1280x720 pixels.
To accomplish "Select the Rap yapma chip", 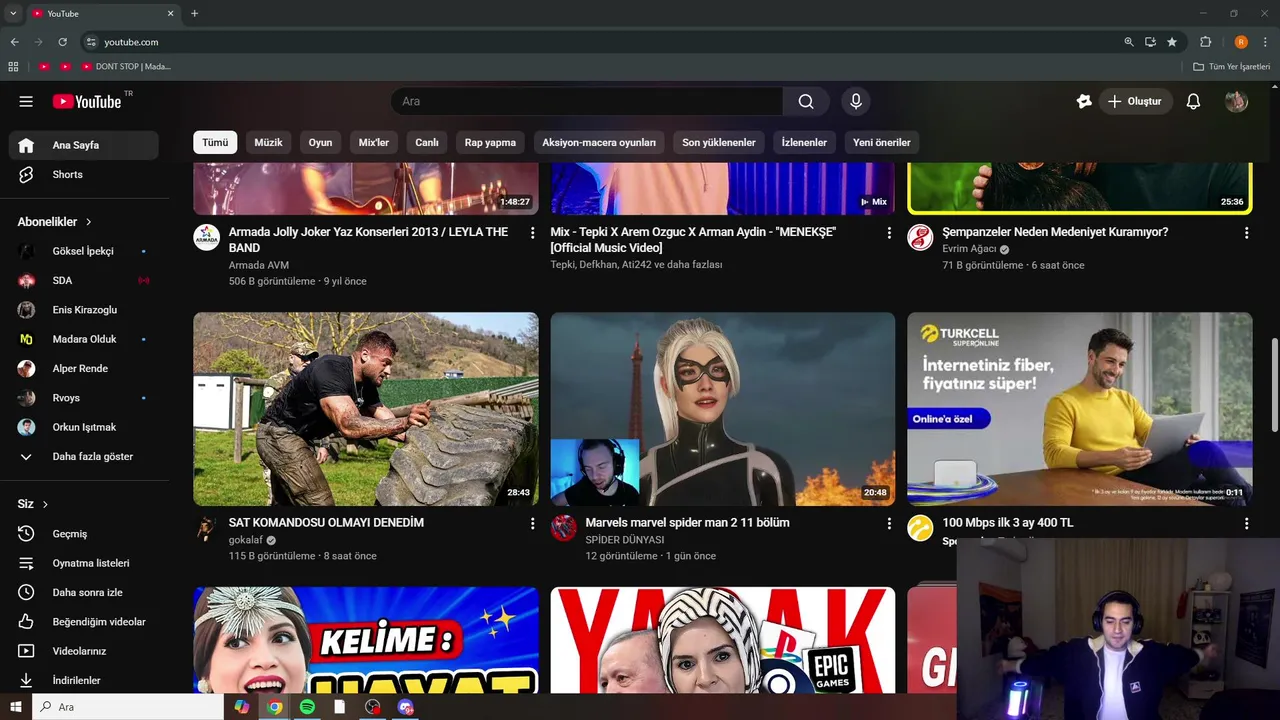I will coord(490,142).
